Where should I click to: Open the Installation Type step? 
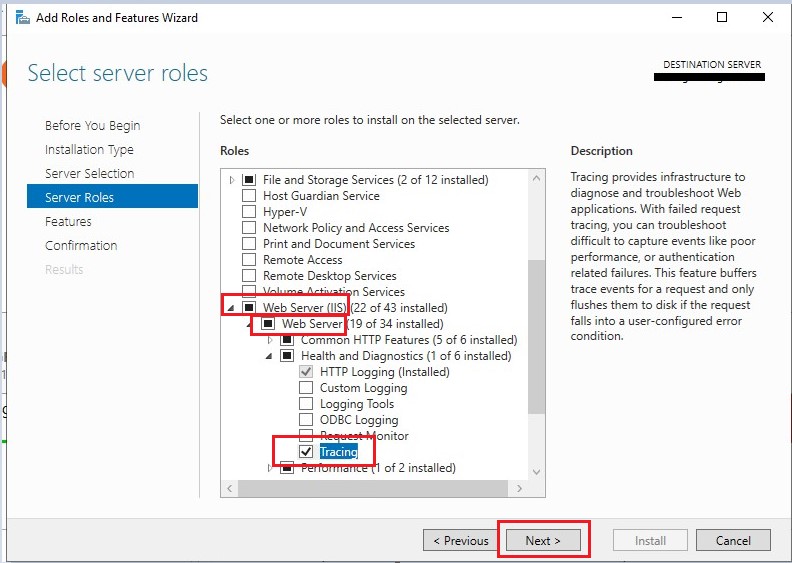click(89, 149)
